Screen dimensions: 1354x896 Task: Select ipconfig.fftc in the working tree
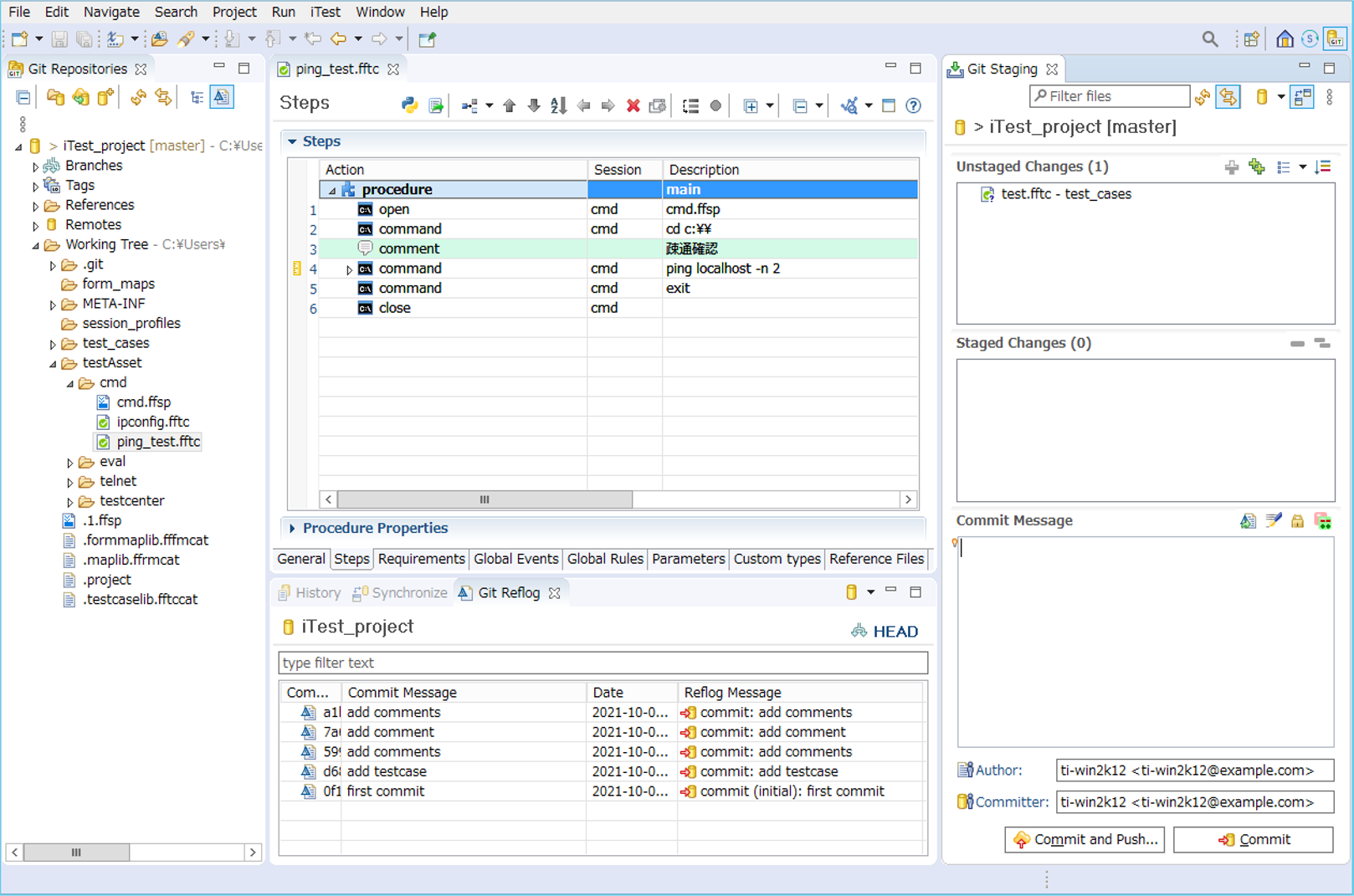(x=152, y=422)
